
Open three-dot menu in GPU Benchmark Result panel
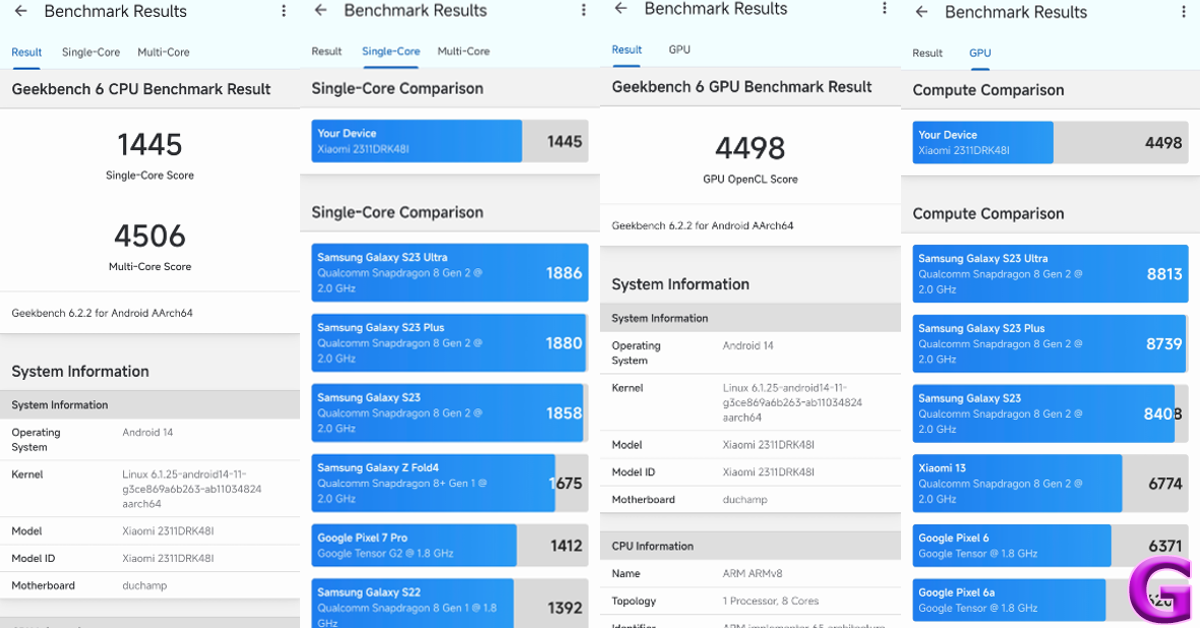[x=885, y=8]
